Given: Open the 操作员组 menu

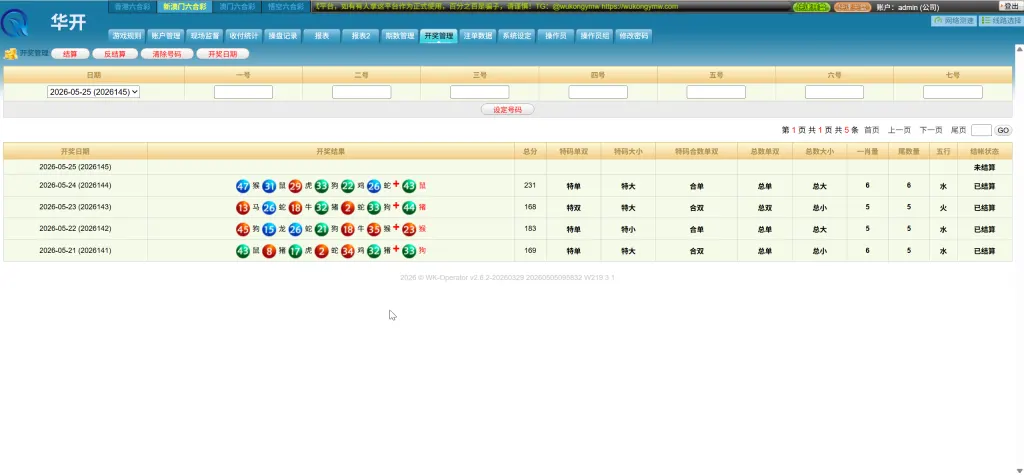Looking at the screenshot, I should tap(595, 36).
